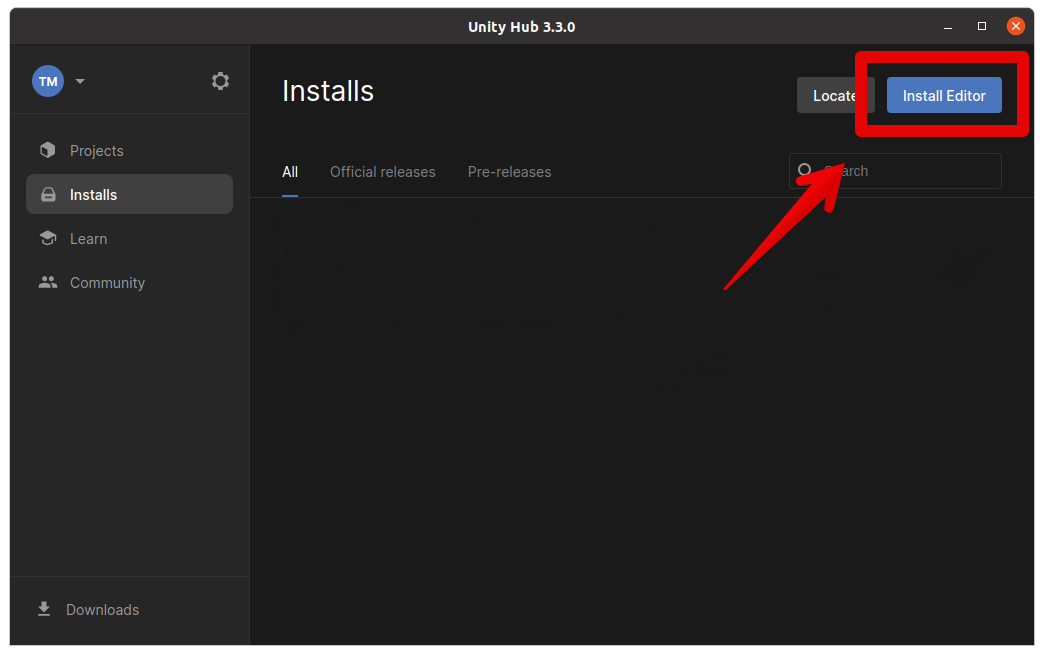This screenshot has width=1044, height=655.
Task: Focus the Search installs field
Action: [895, 171]
